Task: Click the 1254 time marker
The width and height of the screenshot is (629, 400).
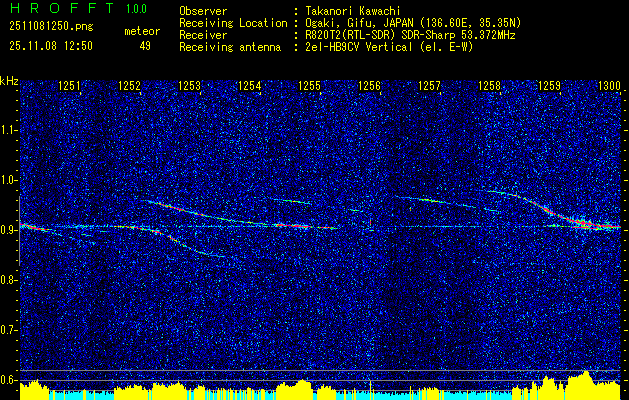Action: (250, 85)
